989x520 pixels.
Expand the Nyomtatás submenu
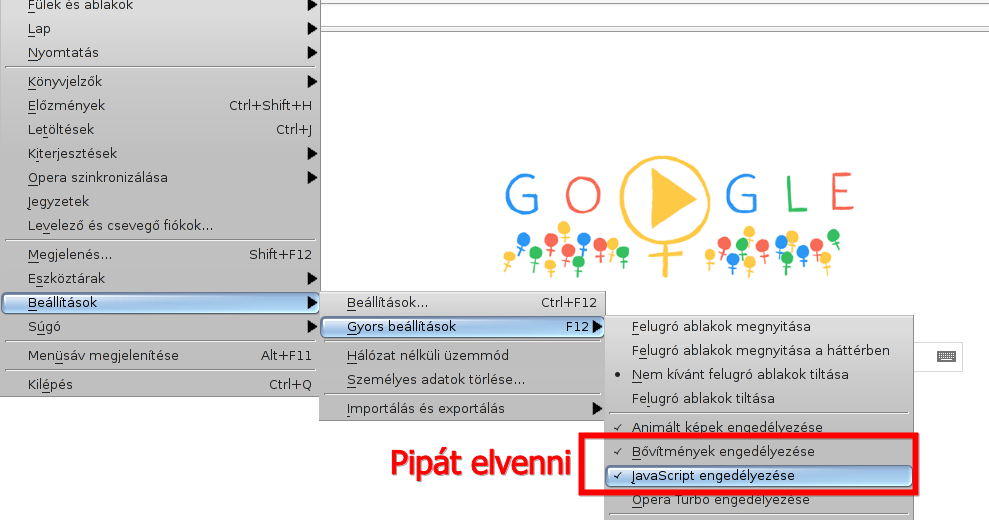[160, 52]
